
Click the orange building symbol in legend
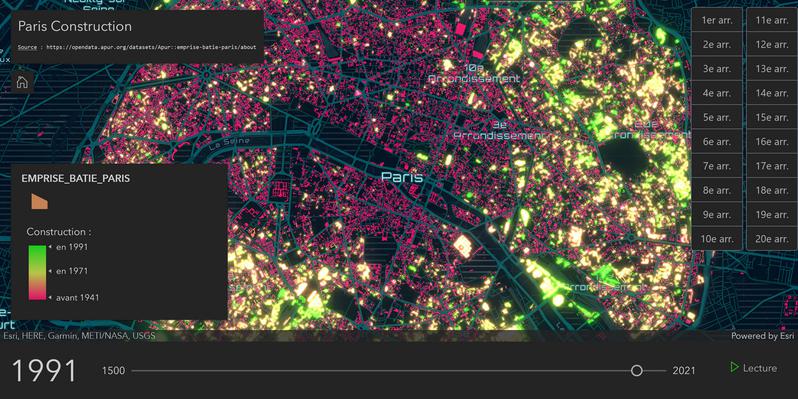click(x=39, y=202)
